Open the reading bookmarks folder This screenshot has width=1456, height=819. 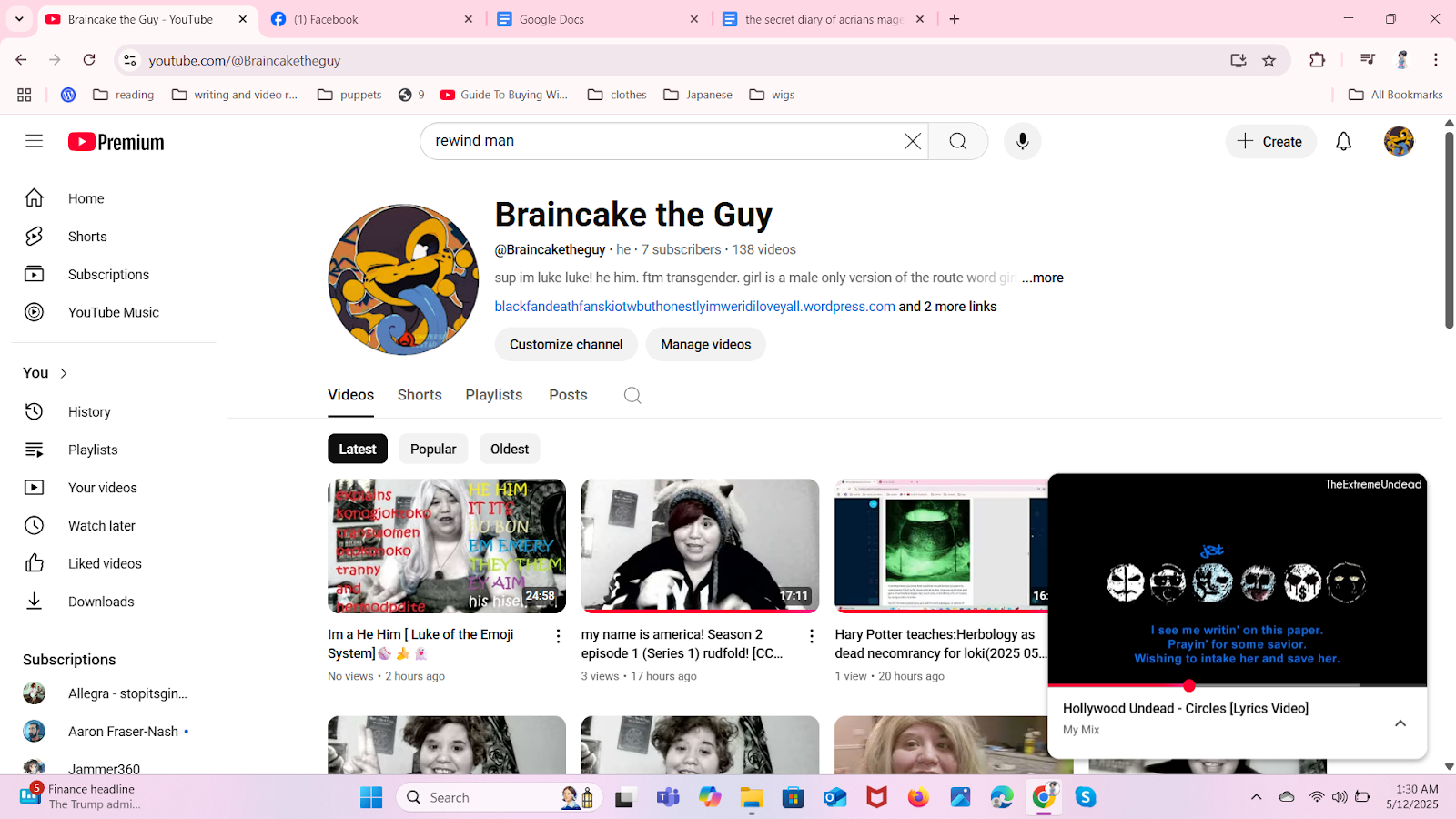[124, 95]
